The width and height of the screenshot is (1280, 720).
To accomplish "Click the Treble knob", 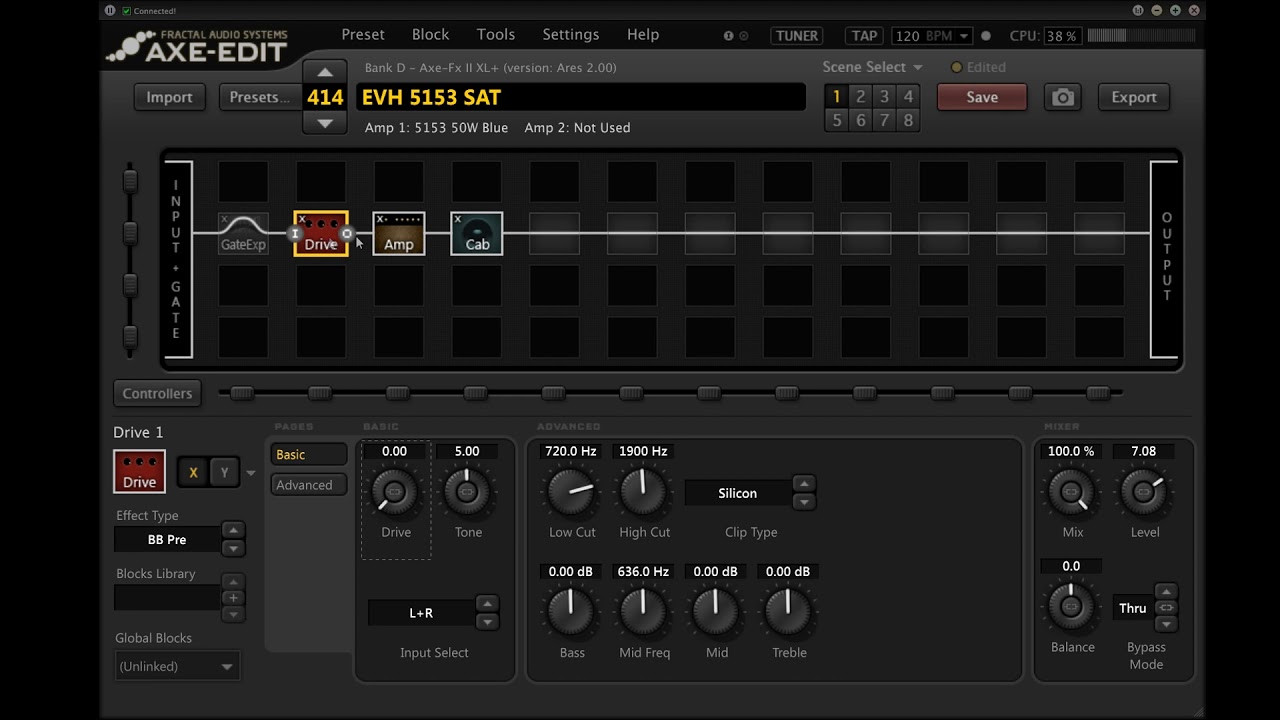I will point(788,612).
